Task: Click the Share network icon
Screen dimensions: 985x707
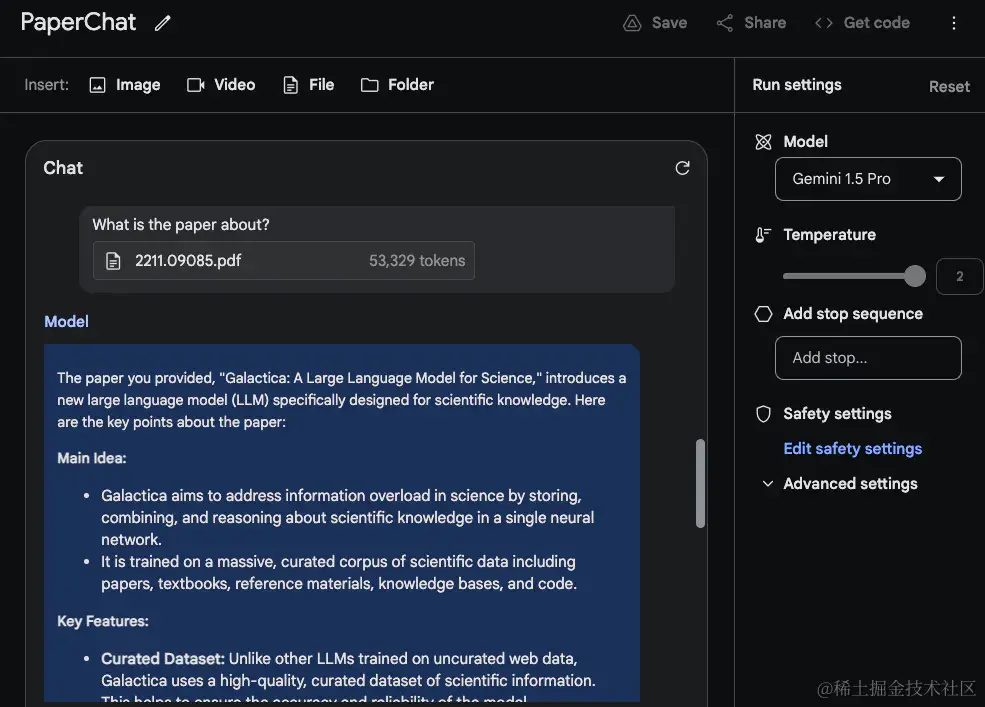Action: click(x=724, y=23)
